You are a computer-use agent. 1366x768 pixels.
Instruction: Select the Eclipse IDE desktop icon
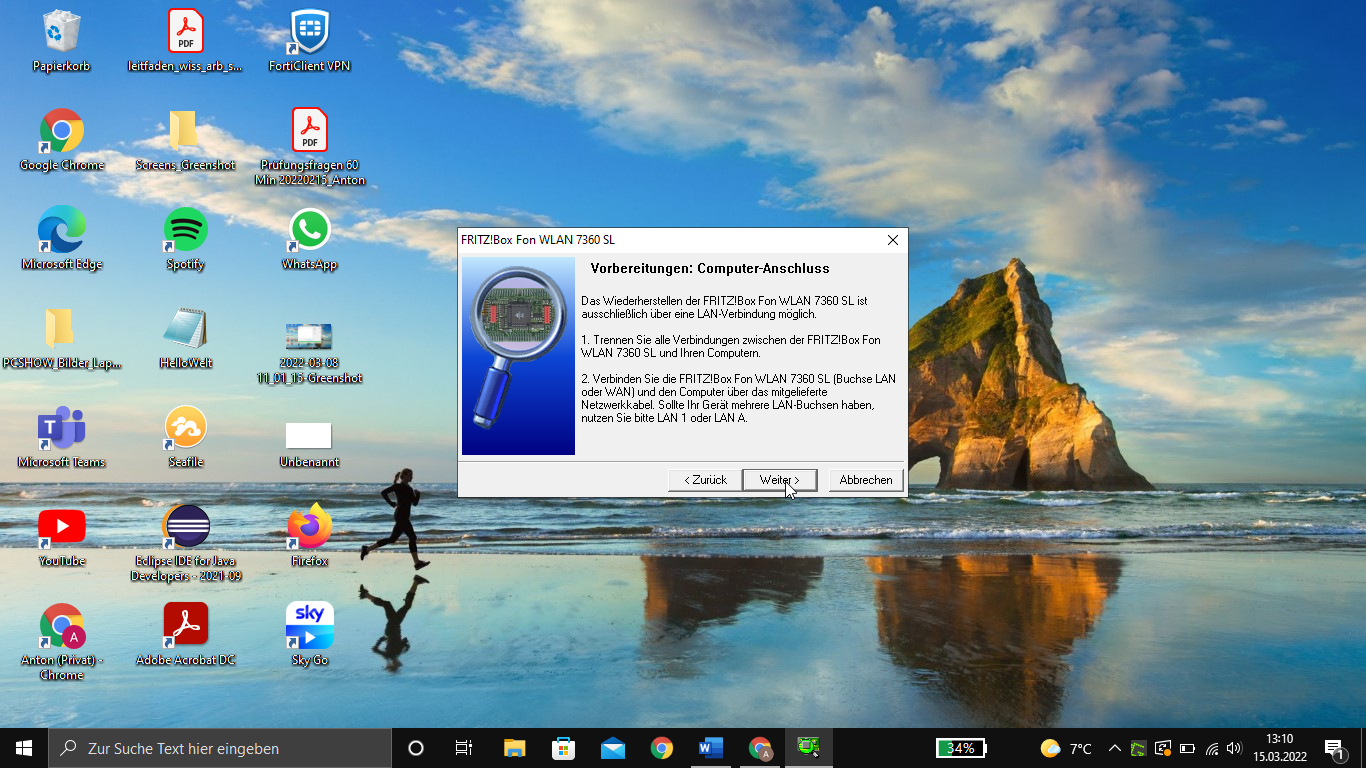[185, 527]
